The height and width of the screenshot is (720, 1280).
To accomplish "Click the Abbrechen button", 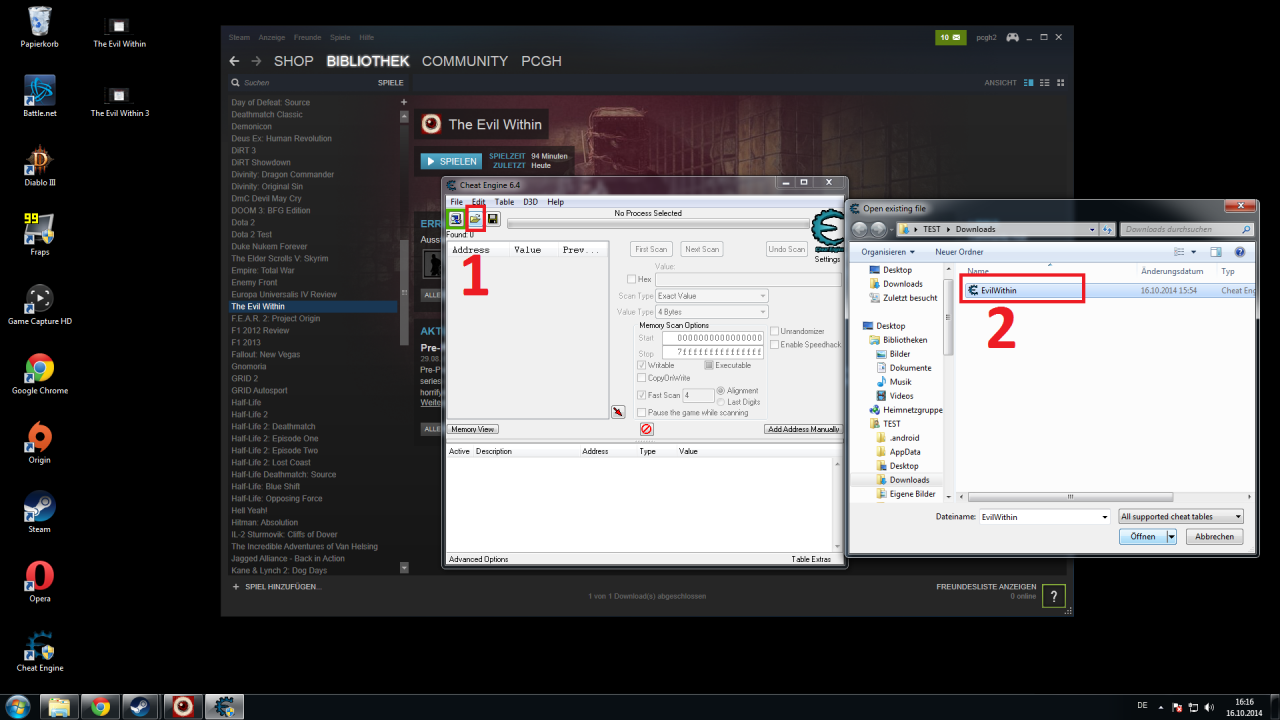I will click(x=1214, y=536).
